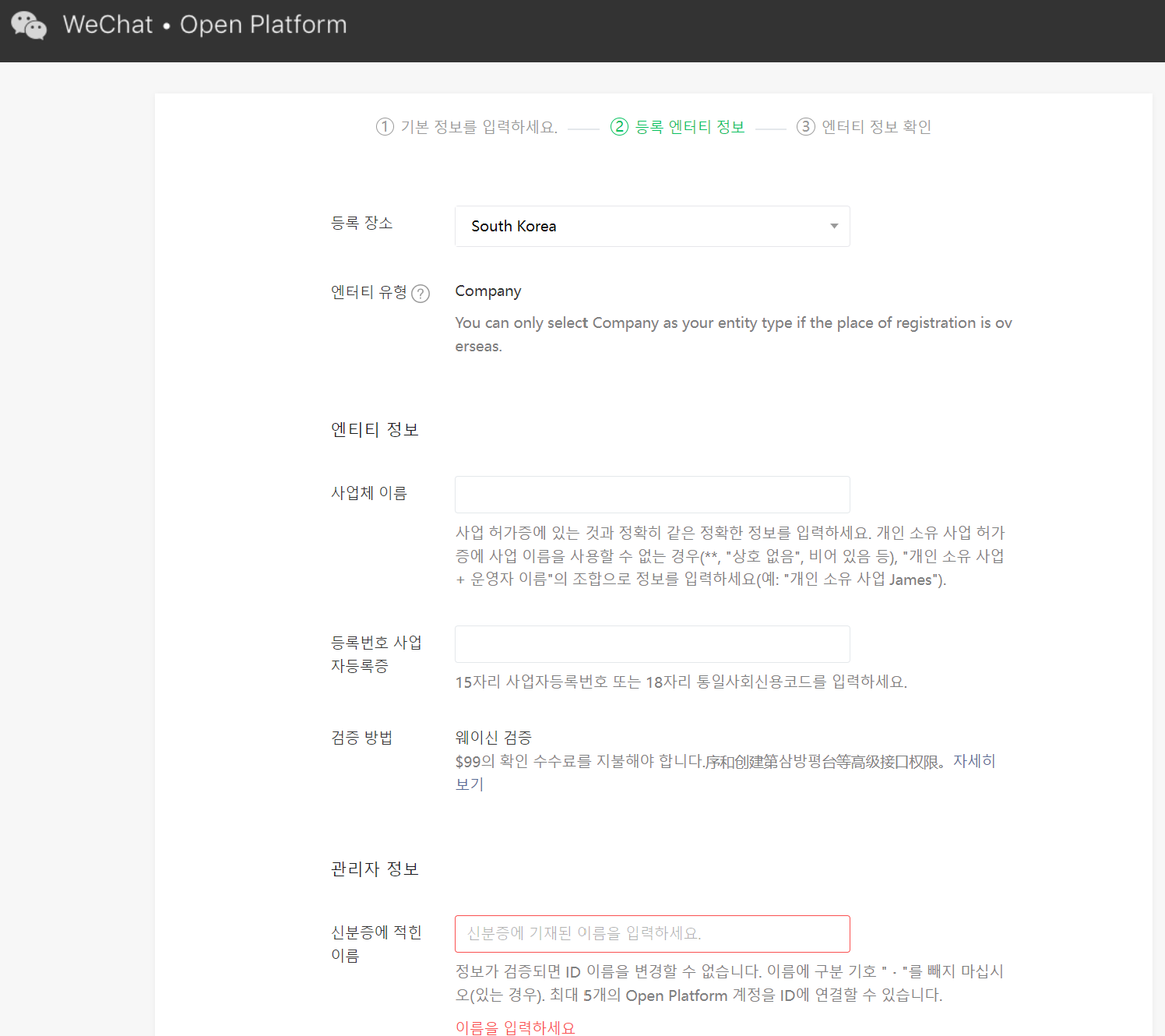Click the red error message 이름을 입력하세요
The width and height of the screenshot is (1165, 1036).
point(515,1027)
